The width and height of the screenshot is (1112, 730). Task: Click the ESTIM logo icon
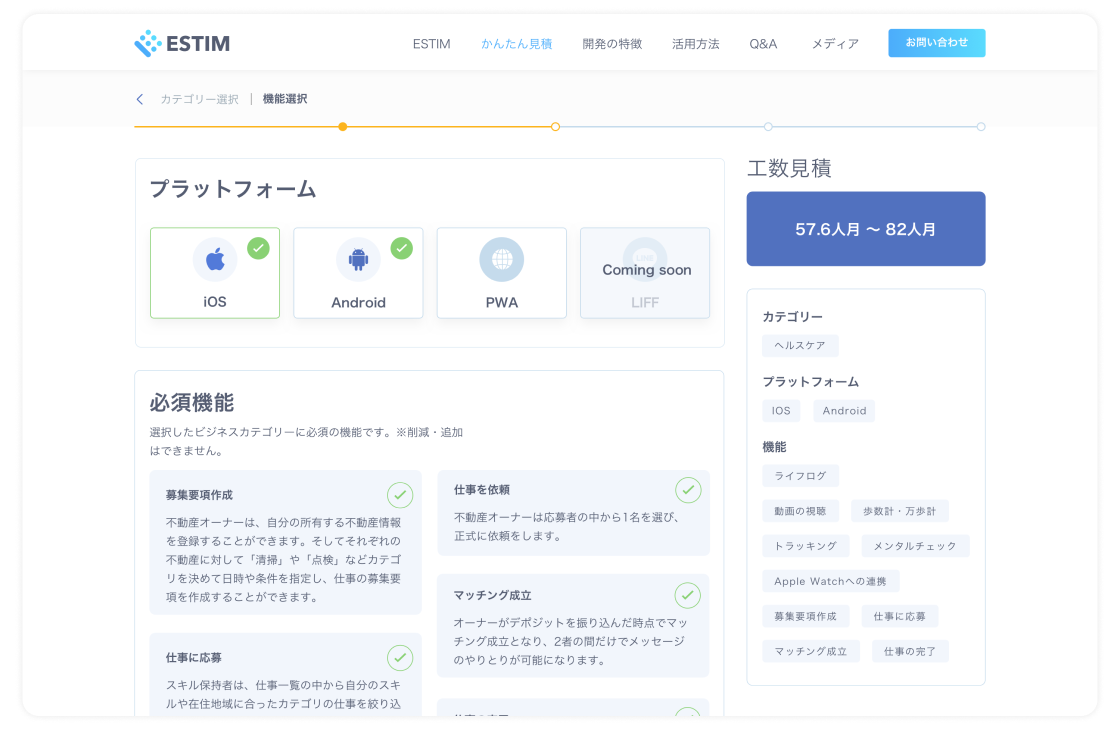pyautogui.click(x=148, y=42)
